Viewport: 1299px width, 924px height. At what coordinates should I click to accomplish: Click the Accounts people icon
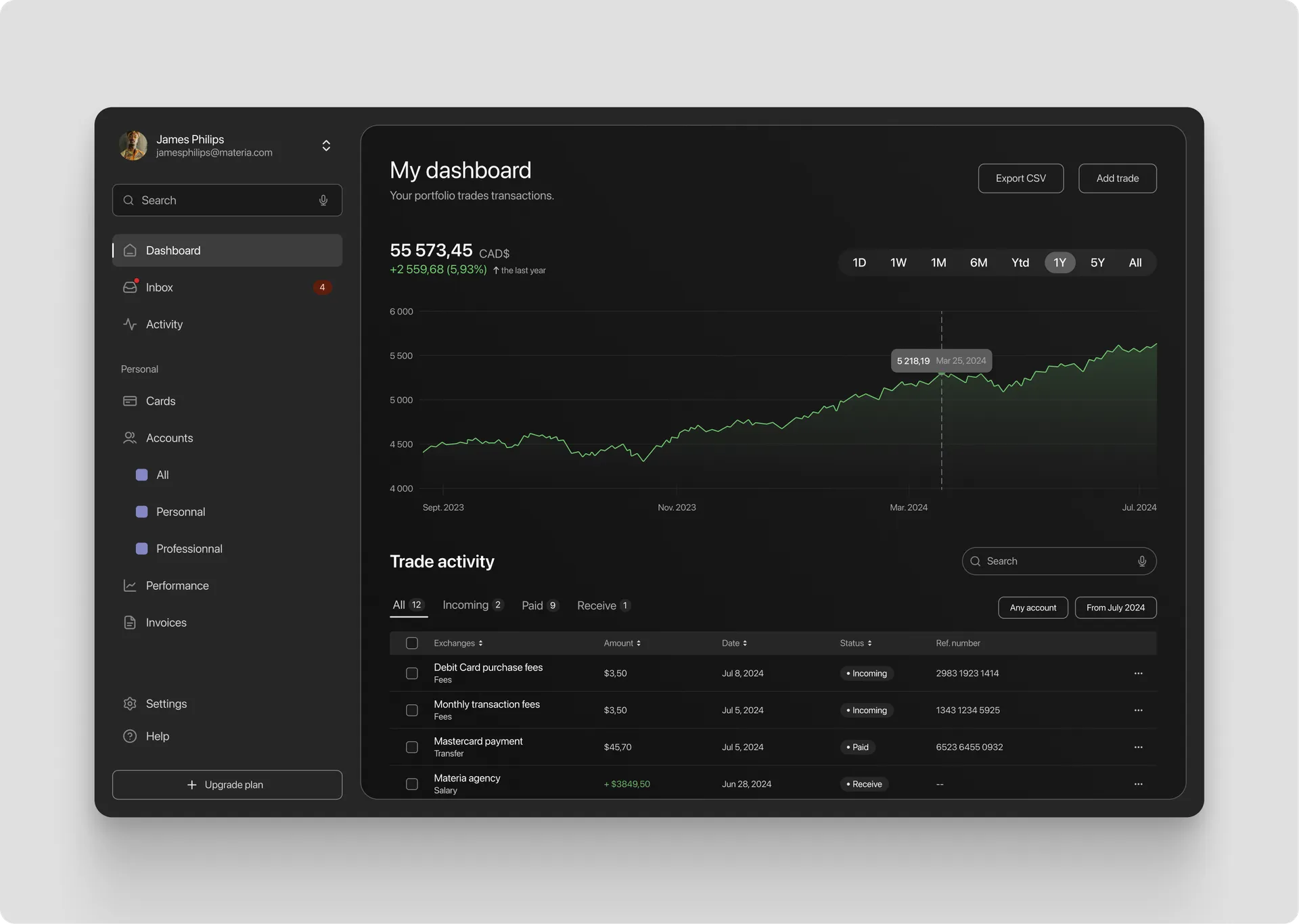point(130,438)
